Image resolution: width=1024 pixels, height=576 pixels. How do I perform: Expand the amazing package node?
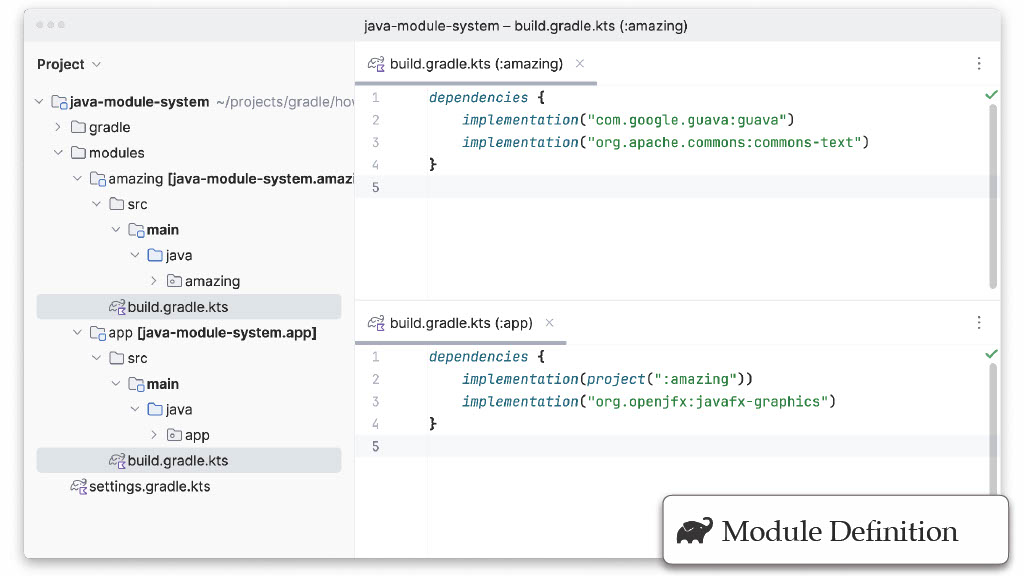click(x=154, y=281)
